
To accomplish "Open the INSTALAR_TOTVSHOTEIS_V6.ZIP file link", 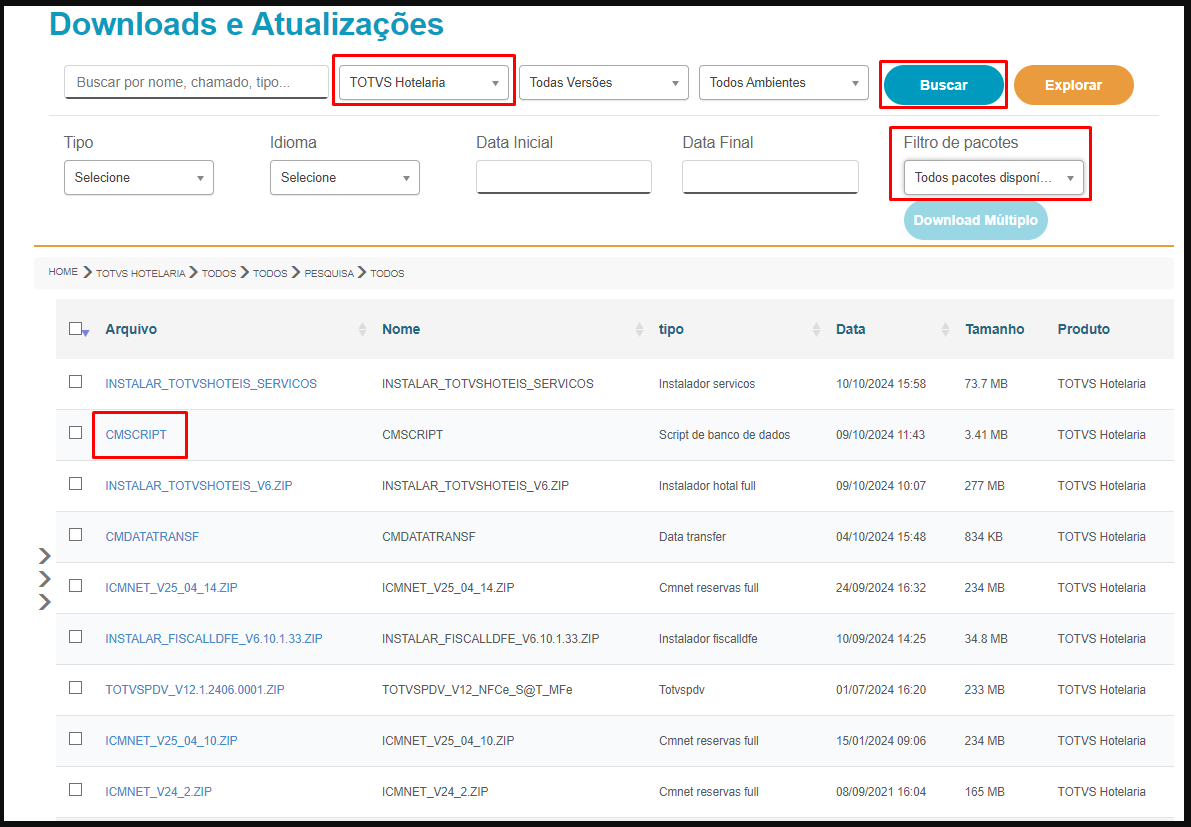I will (199, 485).
